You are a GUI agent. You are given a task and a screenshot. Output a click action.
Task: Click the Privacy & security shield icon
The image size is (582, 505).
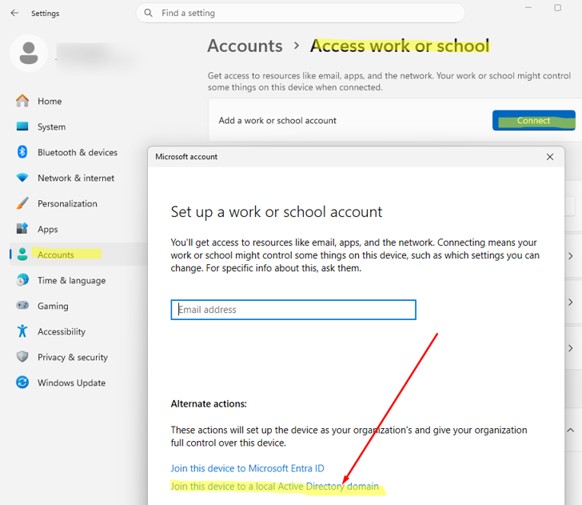point(22,357)
